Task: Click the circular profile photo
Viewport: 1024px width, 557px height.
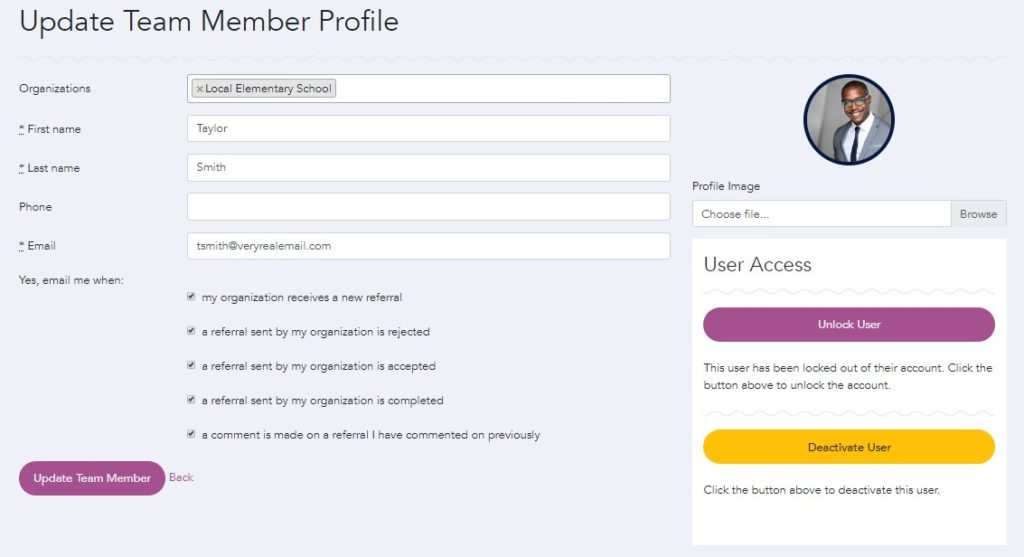Action: point(848,120)
